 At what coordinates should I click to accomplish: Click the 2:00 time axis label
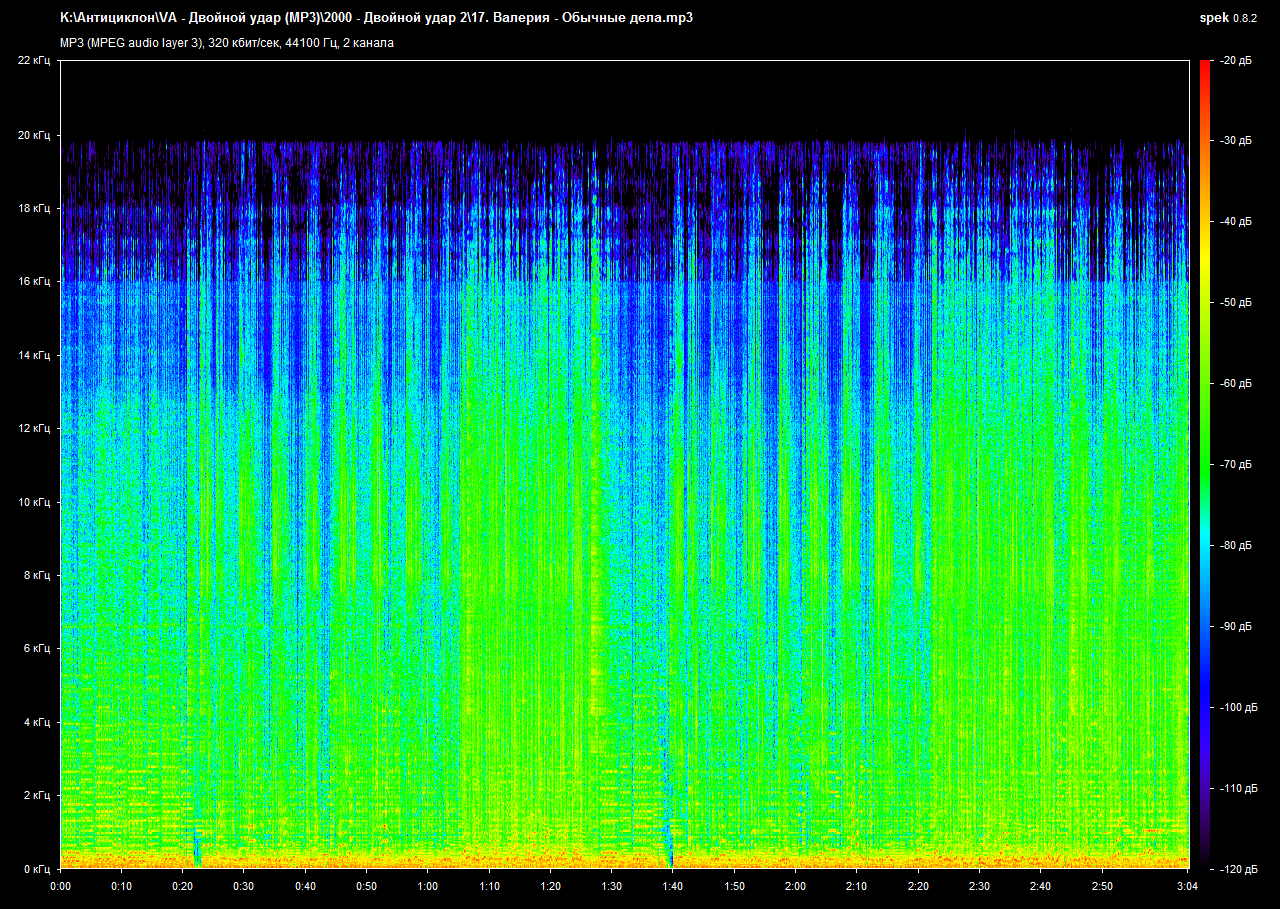(x=795, y=886)
